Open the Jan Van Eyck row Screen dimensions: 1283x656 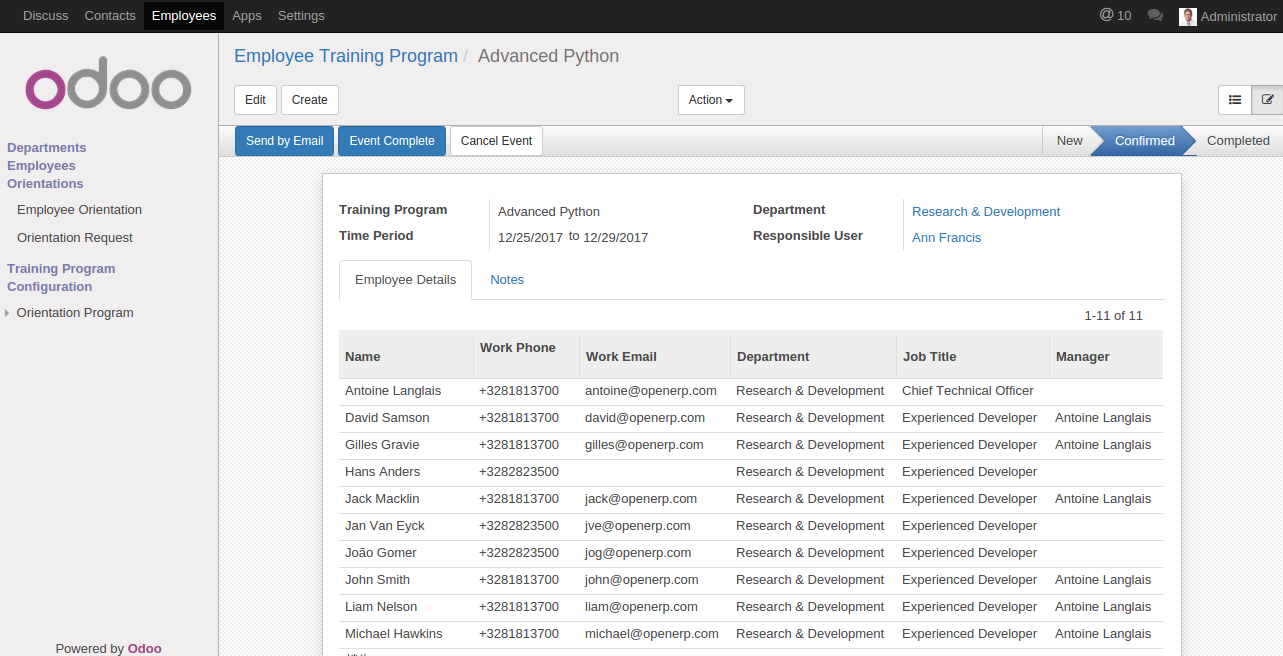(751, 526)
